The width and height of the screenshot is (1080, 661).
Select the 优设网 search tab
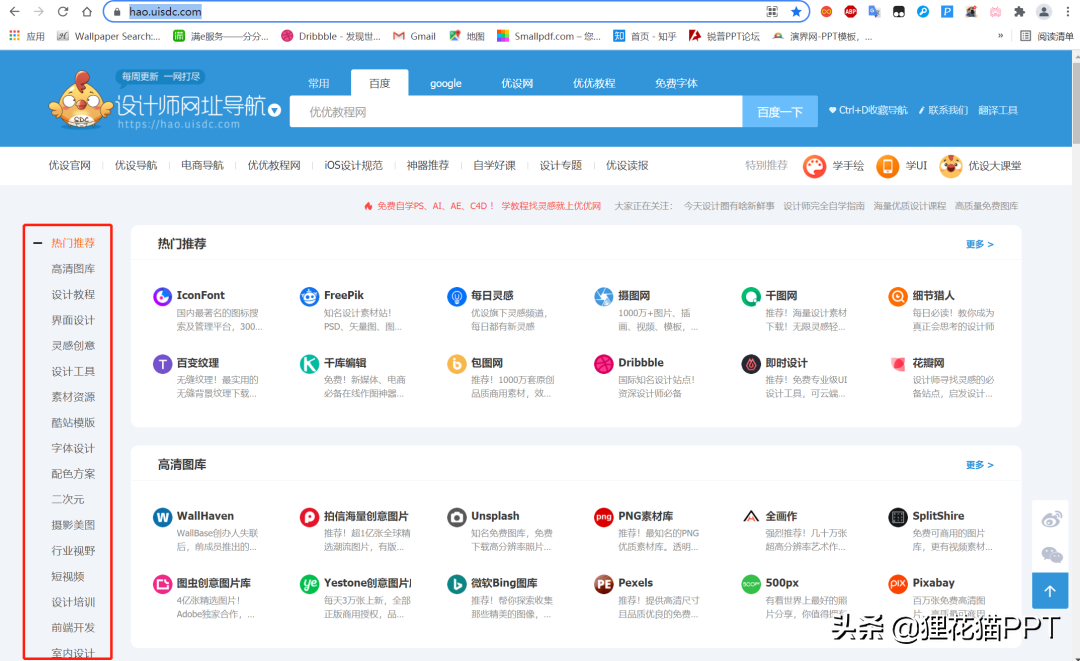pyautogui.click(x=517, y=83)
